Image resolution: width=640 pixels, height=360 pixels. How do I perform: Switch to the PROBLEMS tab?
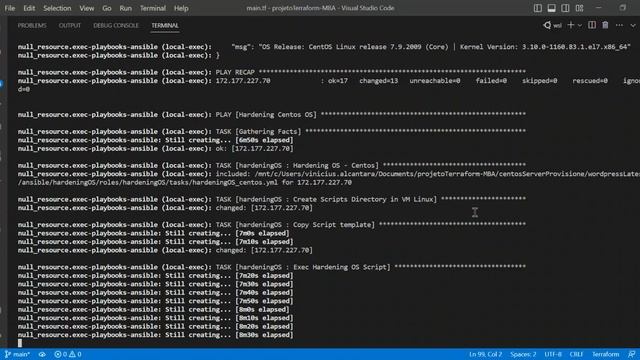(32, 25)
